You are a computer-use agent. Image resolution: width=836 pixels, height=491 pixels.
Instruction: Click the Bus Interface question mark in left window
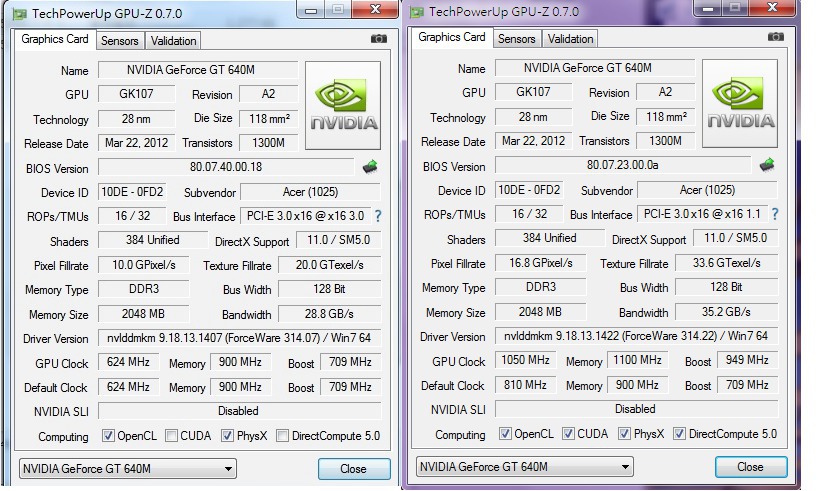click(378, 216)
